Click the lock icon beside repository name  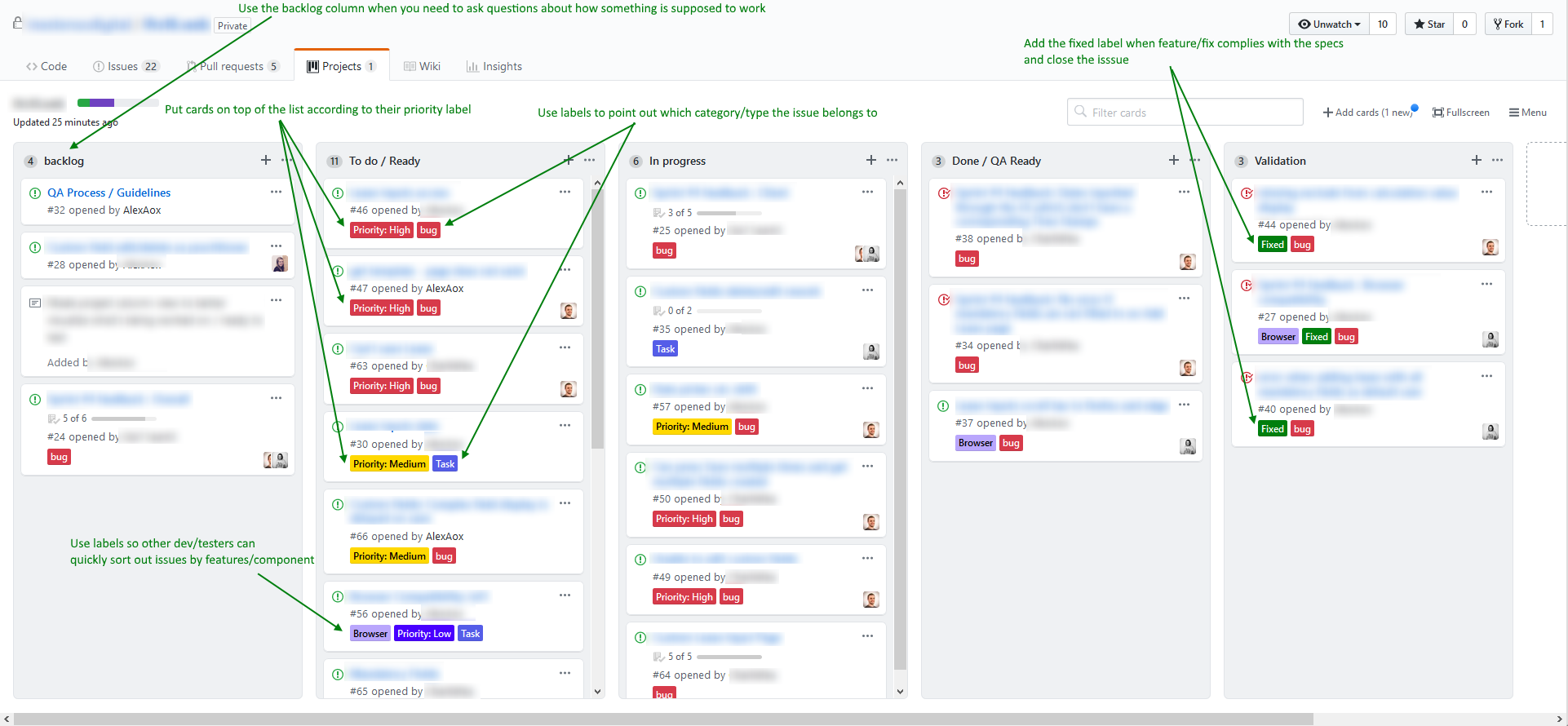tap(18, 23)
